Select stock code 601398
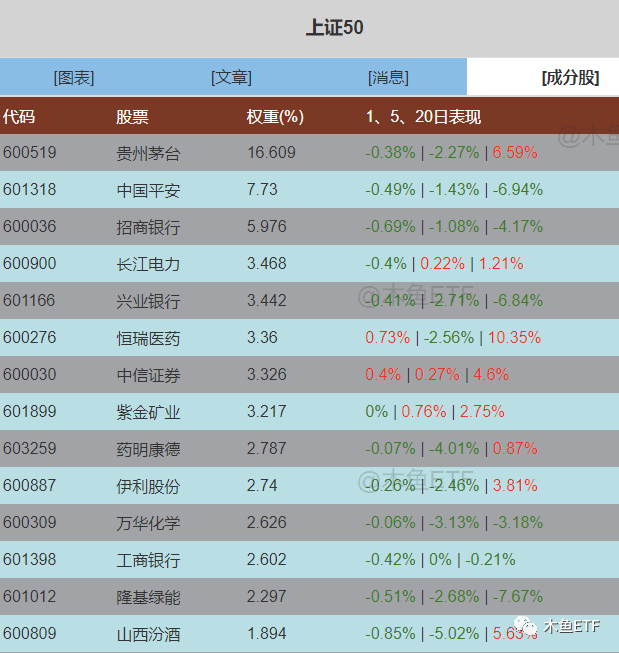This screenshot has height=653, width=619. [x=30, y=560]
